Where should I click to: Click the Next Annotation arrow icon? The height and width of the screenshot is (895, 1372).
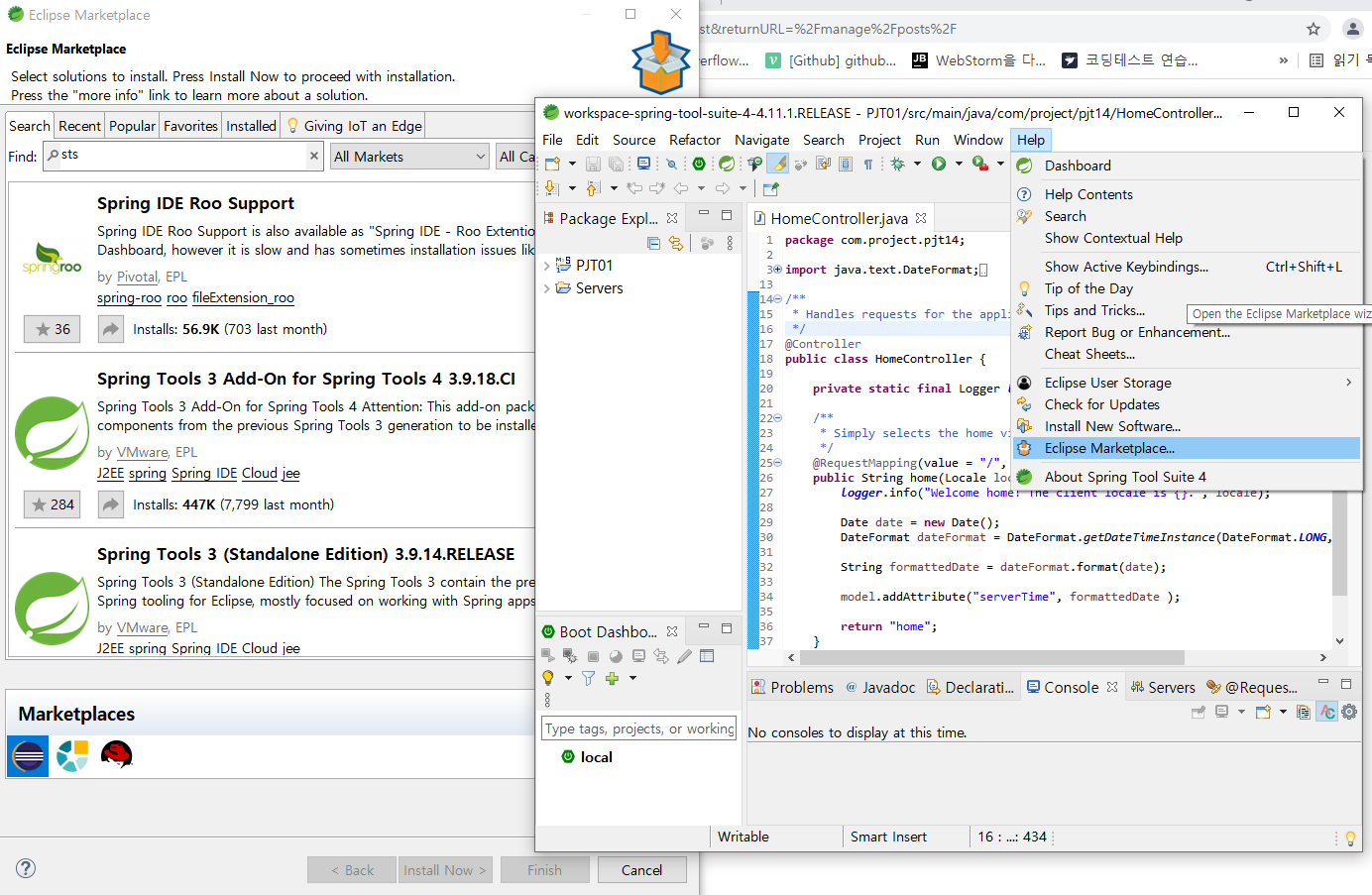click(552, 188)
